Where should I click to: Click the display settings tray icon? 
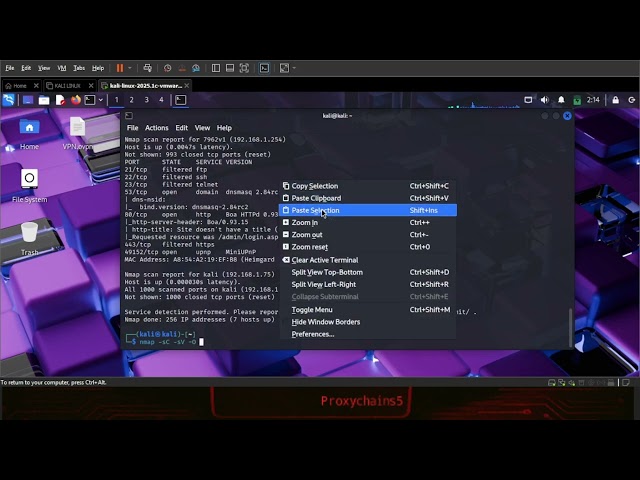(x=528, y=100)
